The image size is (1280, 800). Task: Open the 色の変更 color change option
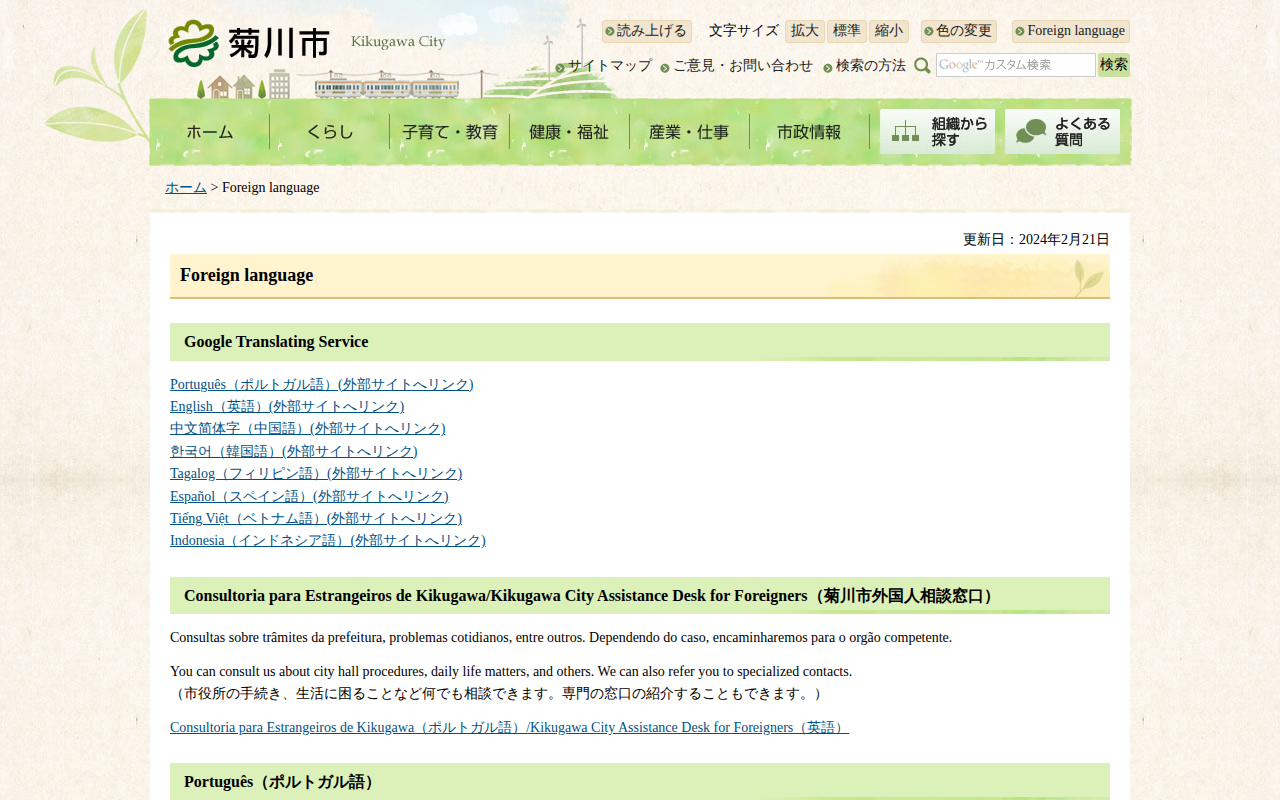(959, 31)
